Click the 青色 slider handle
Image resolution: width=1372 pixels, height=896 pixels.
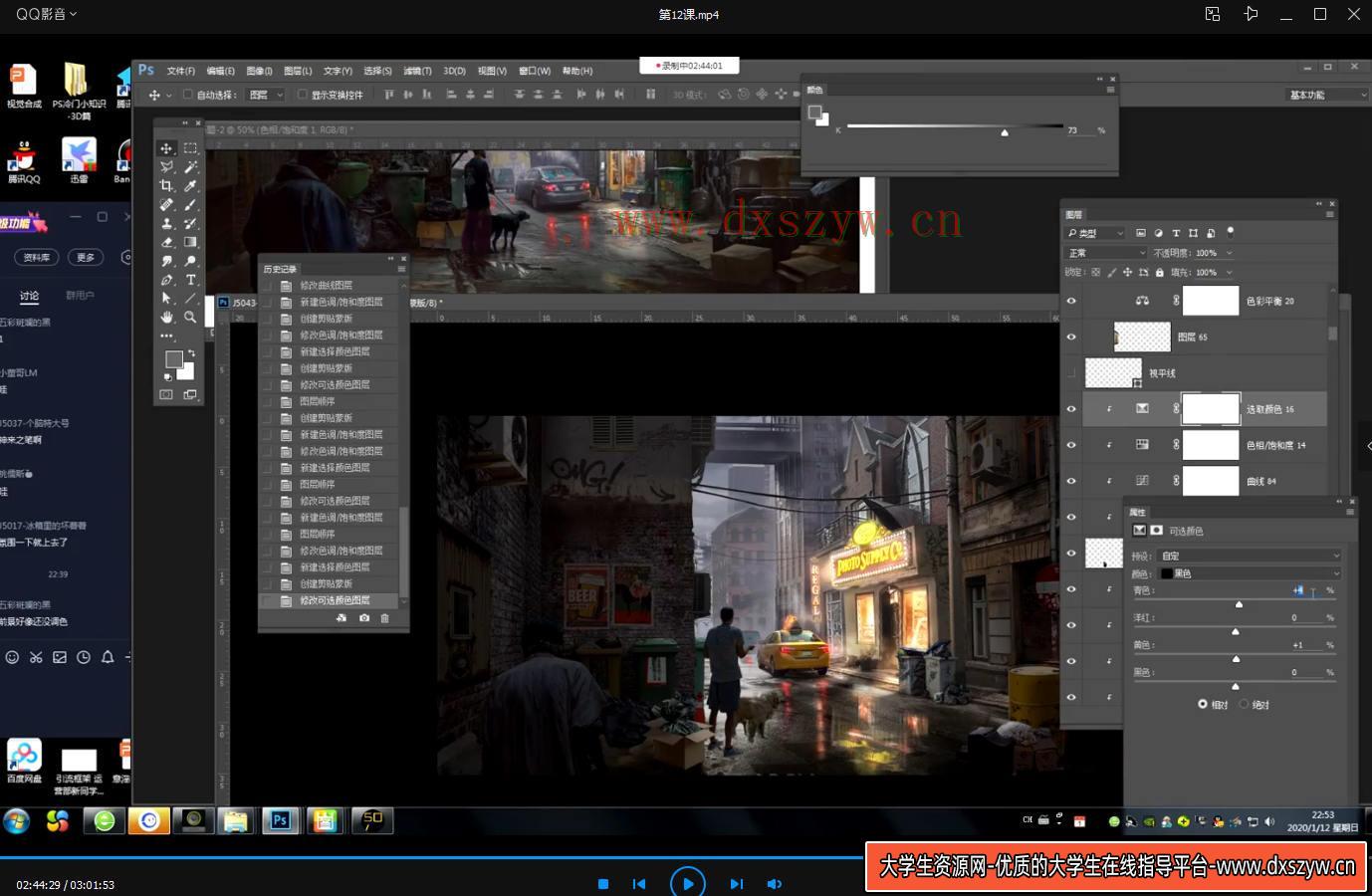(x=1240, y=604)
